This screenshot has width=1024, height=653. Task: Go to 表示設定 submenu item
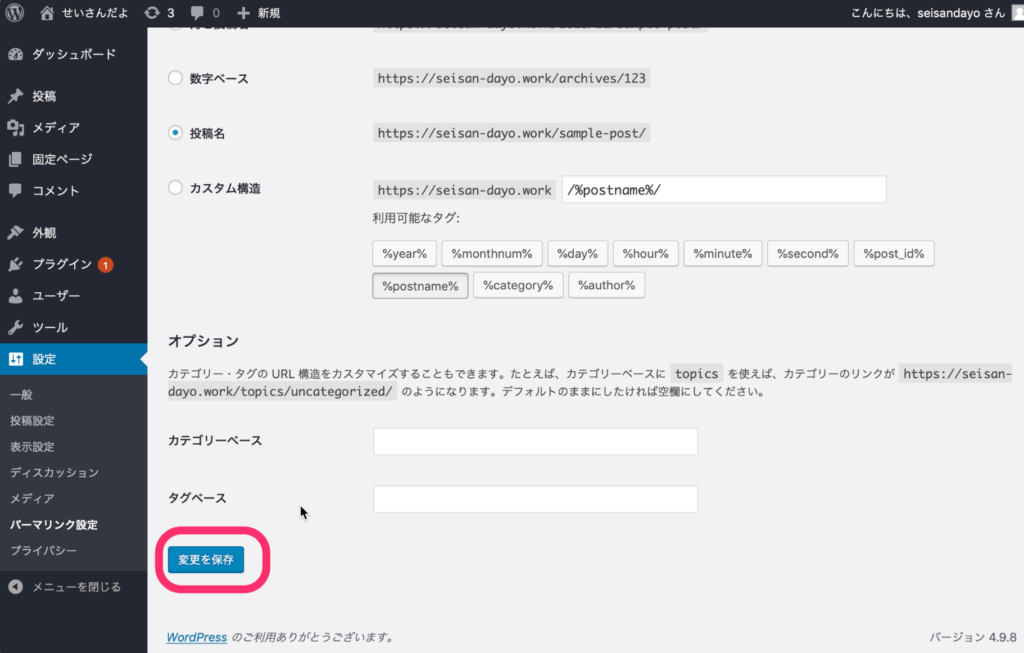(x=32, y=447)
